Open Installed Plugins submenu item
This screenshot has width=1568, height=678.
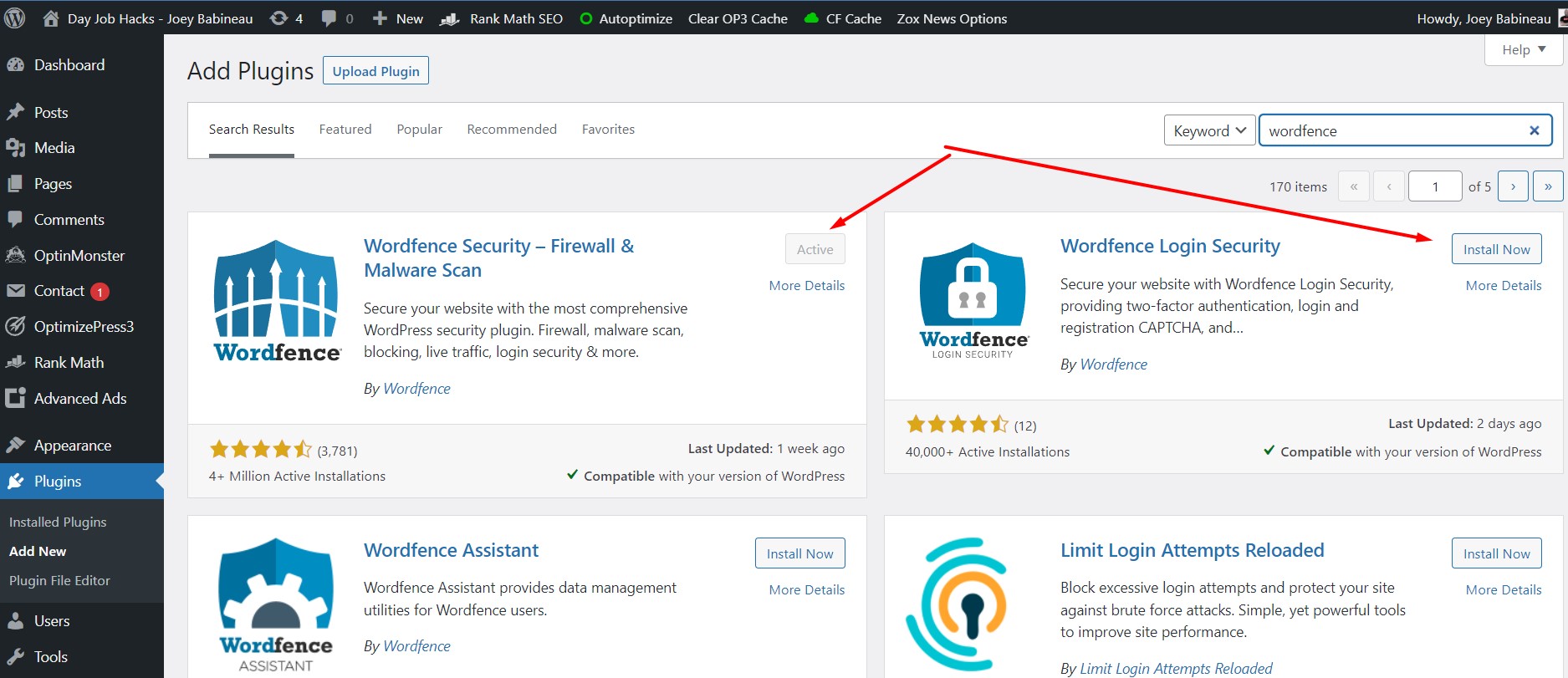[x=58, y=522]
